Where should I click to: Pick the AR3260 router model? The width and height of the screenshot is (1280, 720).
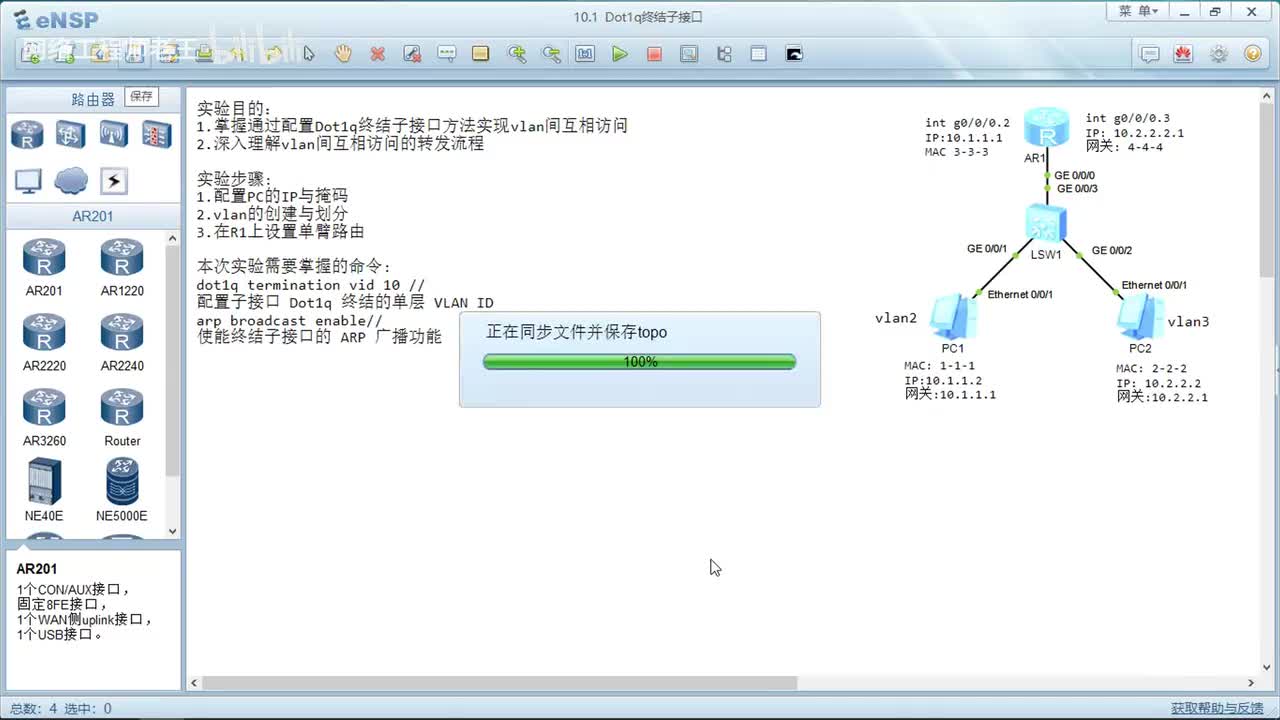(44, 418)
